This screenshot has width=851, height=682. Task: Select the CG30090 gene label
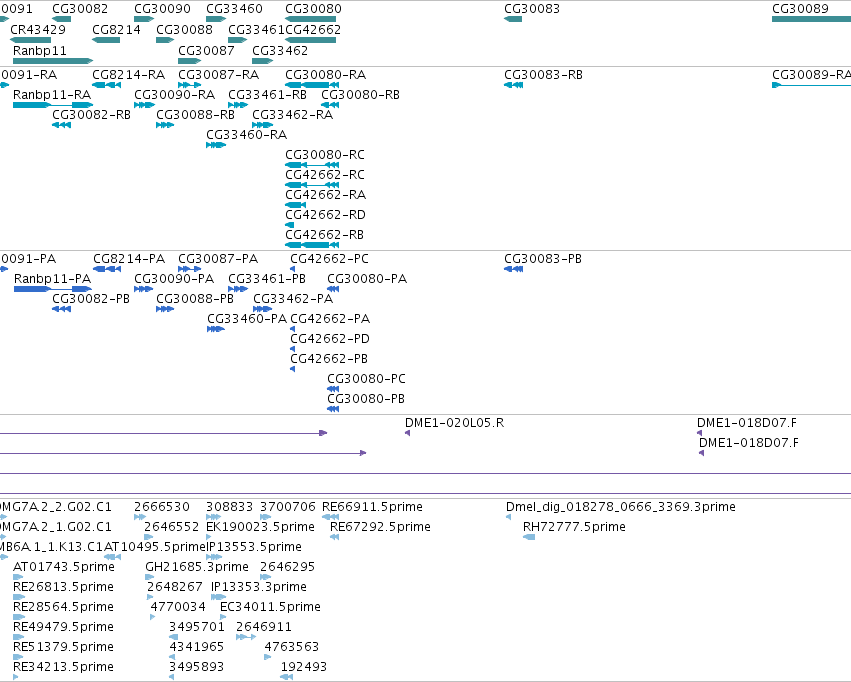click(162, 9)
